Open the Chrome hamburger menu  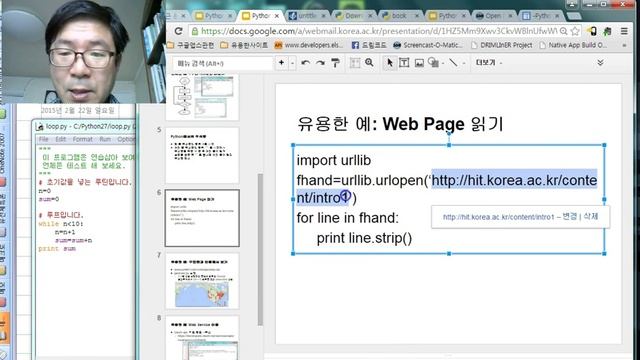coord(624,31)
